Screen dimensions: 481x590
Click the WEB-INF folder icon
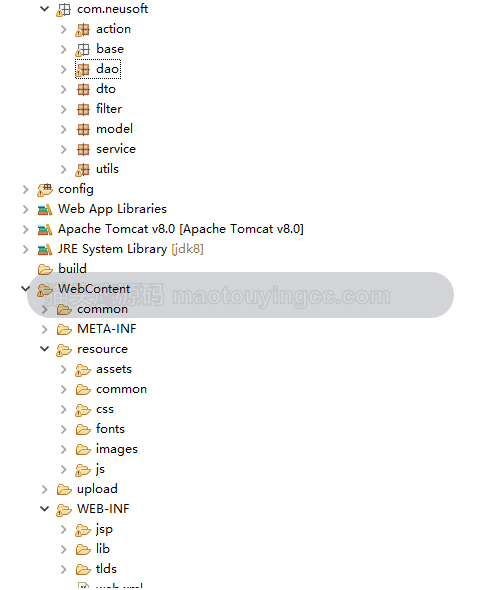click(64, 510)
